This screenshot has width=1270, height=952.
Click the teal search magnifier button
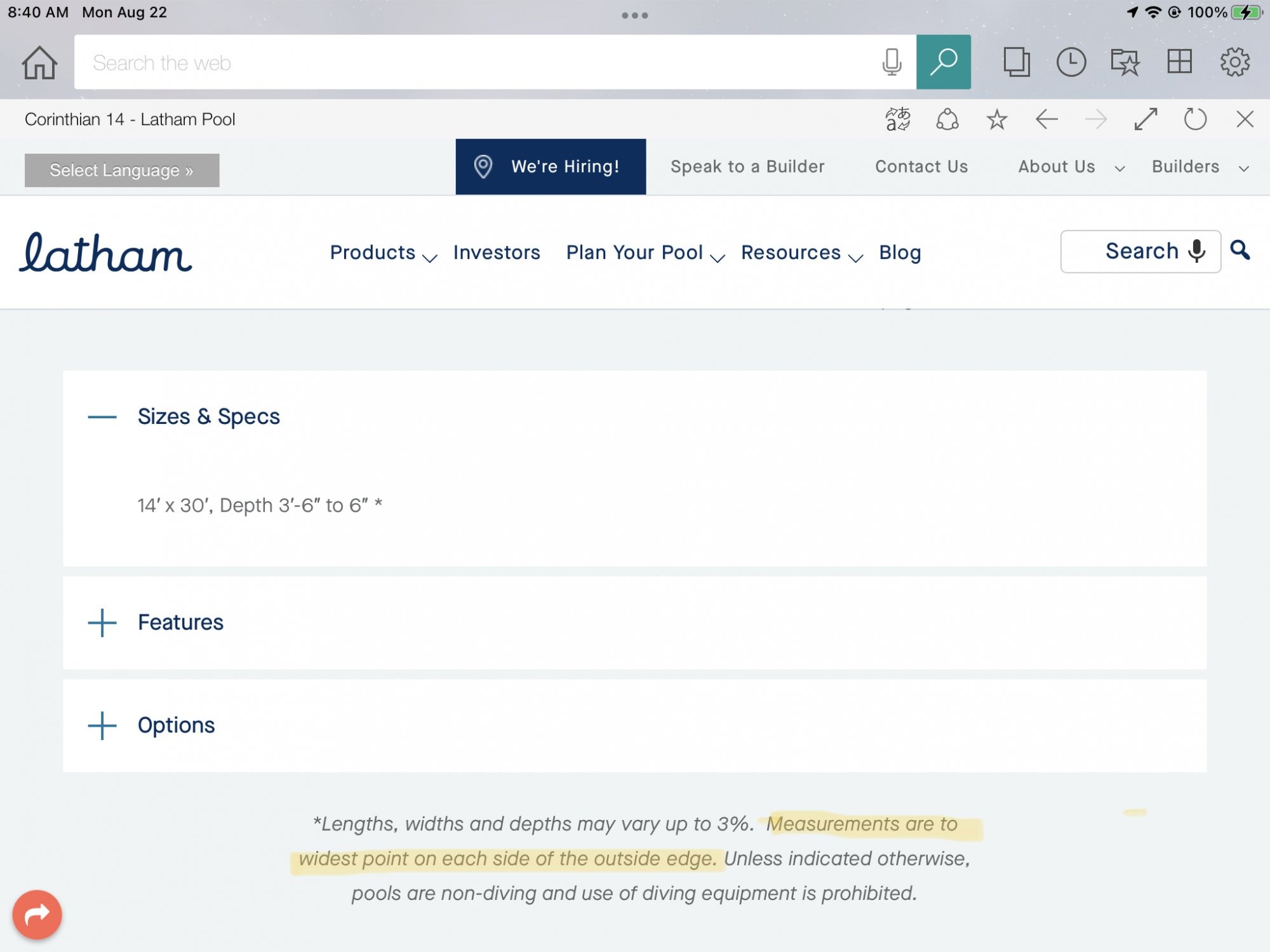click(944, 62)
